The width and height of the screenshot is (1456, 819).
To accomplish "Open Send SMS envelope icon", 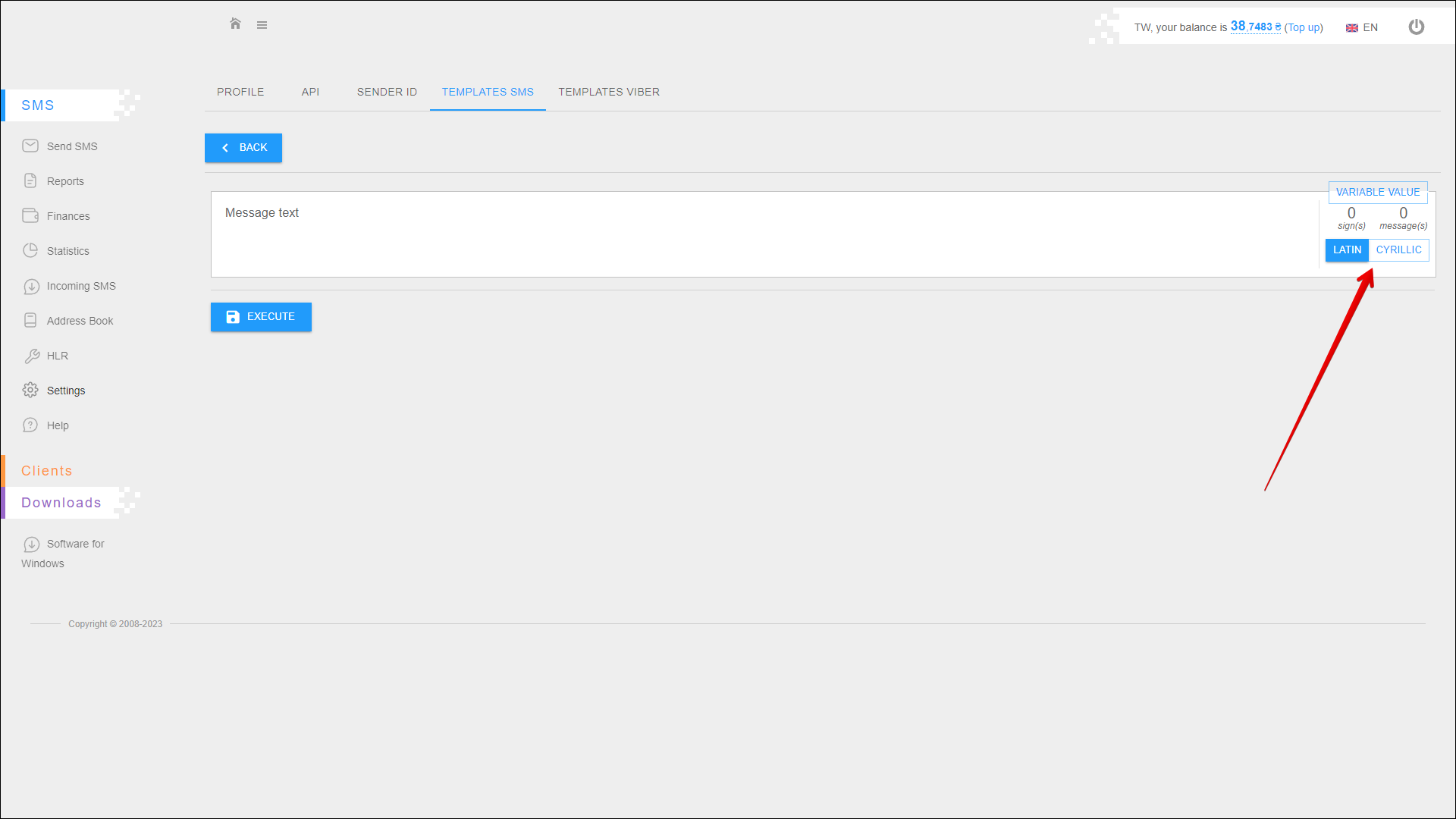I will point(30,146).
